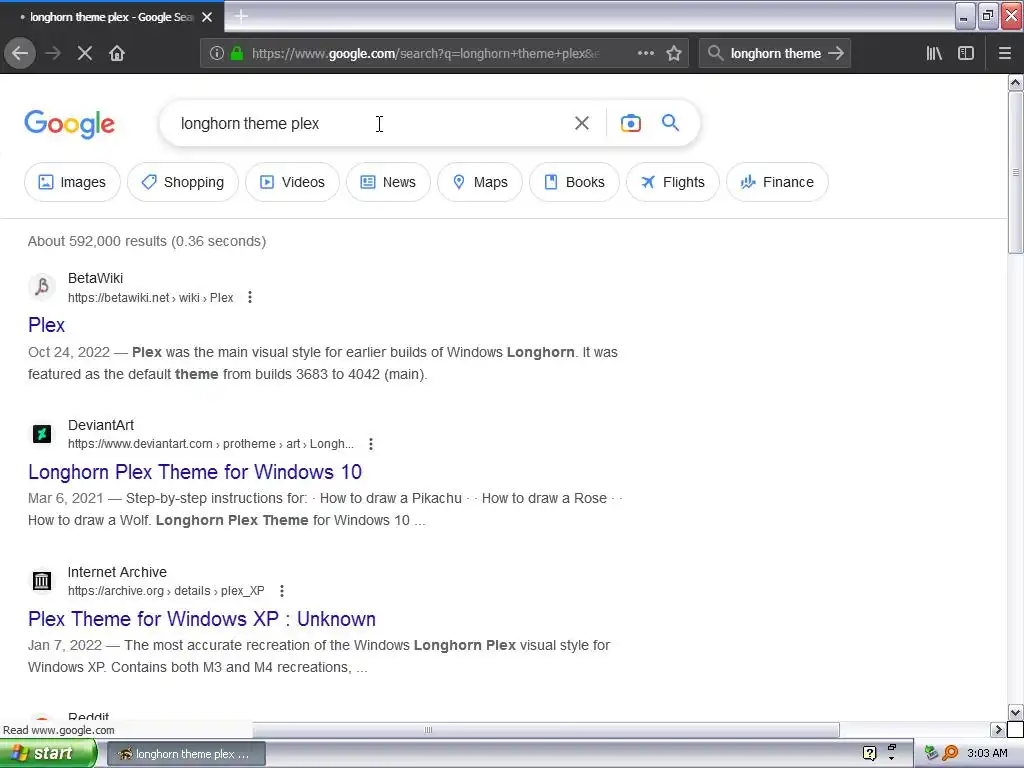The image size is (1024, 768).
Task: Click the About 592,000 results text
Action: tap(147, 241)
